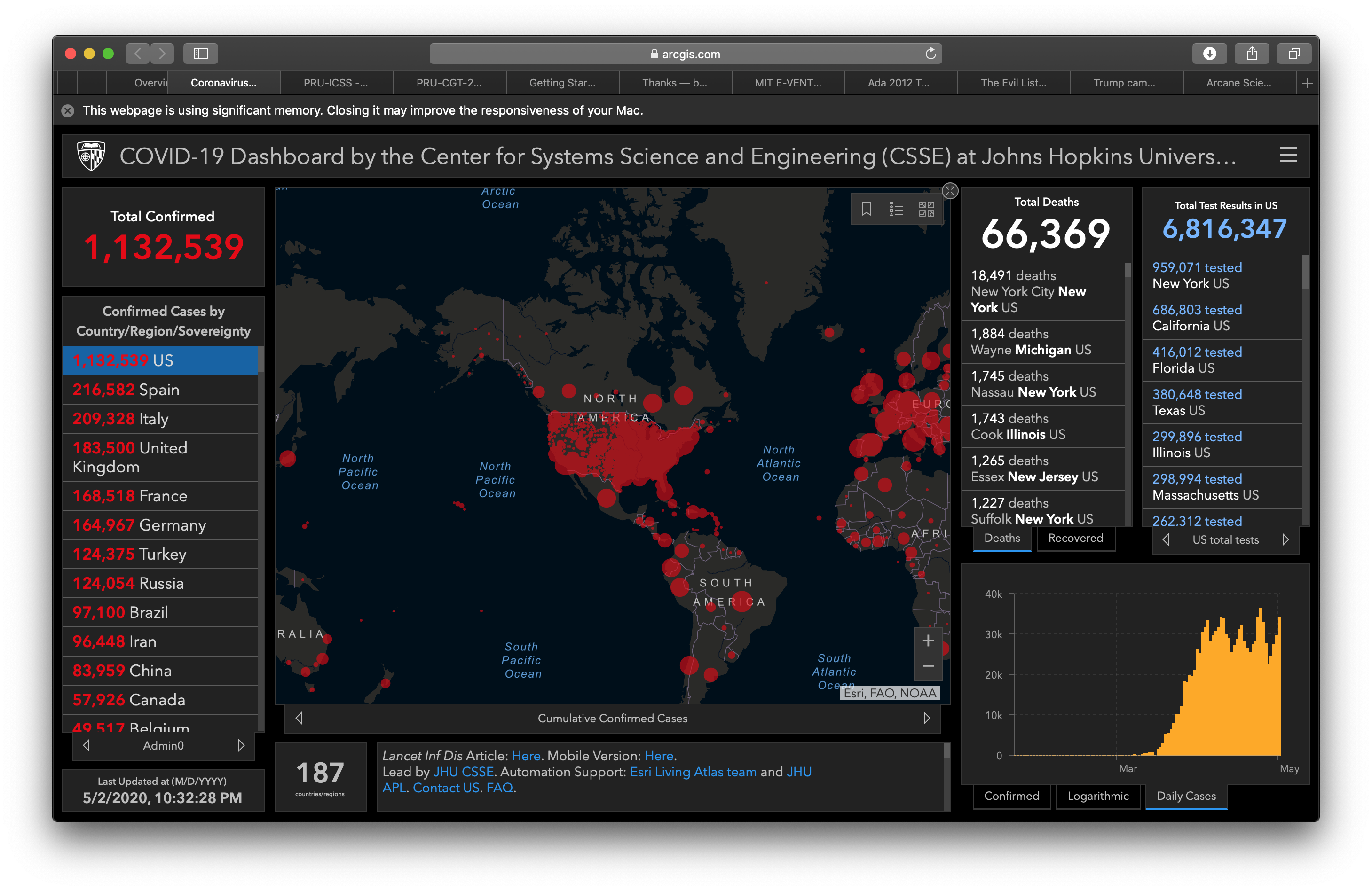Select Brazil in the country list
1372x891 pixels.
[160, 612]
